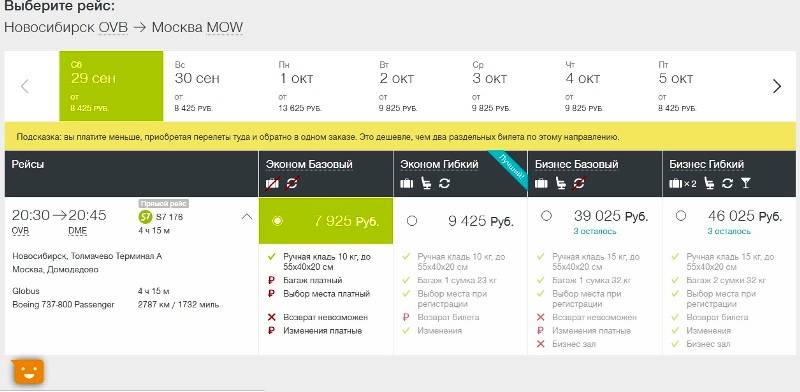The height and width of the screenshot is (392, 800).
Task: Click '3 осталось' under 39 025 руб.
Action: (x=595, y=231)
